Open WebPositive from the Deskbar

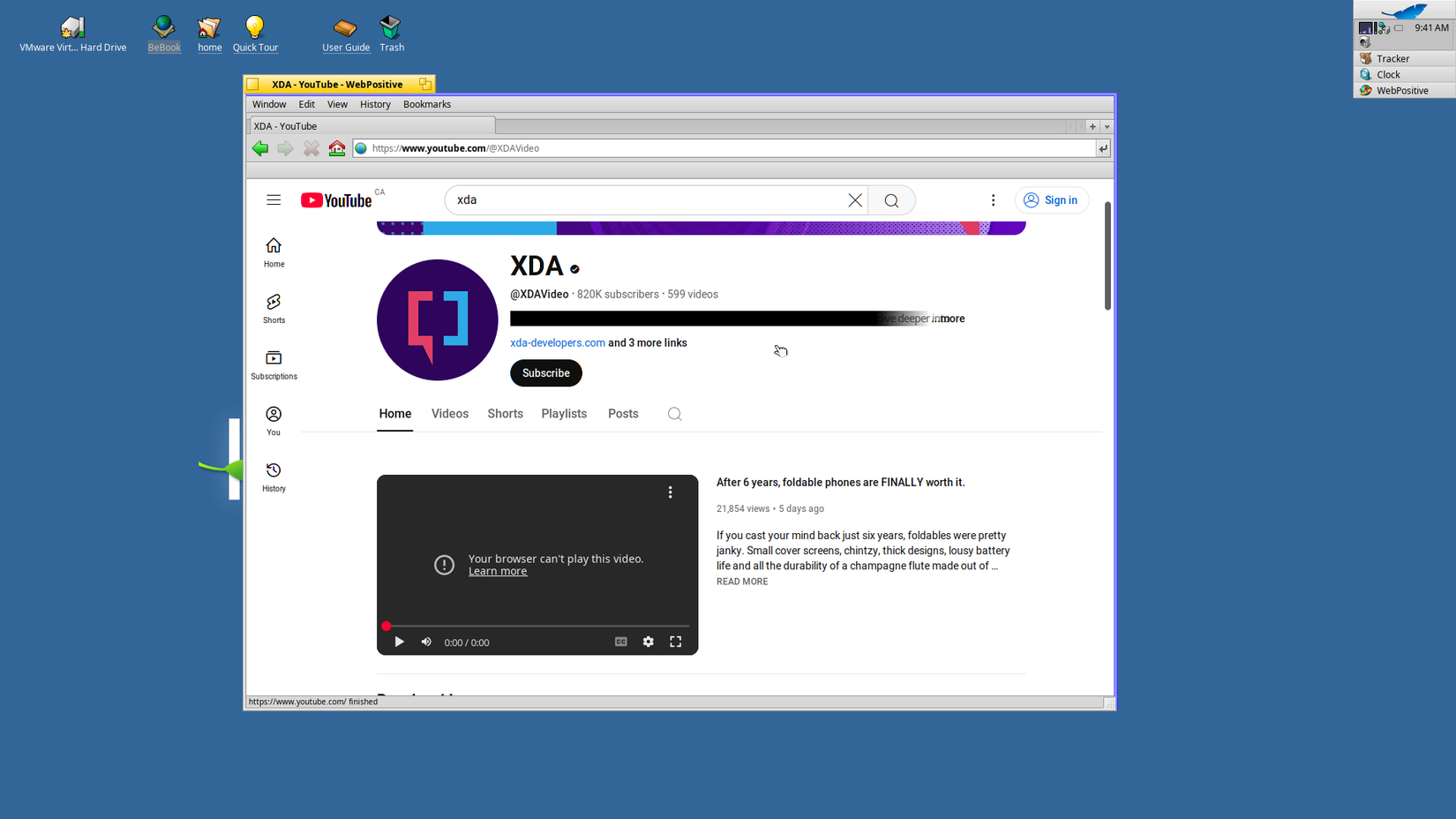(x=1402, y=89)
